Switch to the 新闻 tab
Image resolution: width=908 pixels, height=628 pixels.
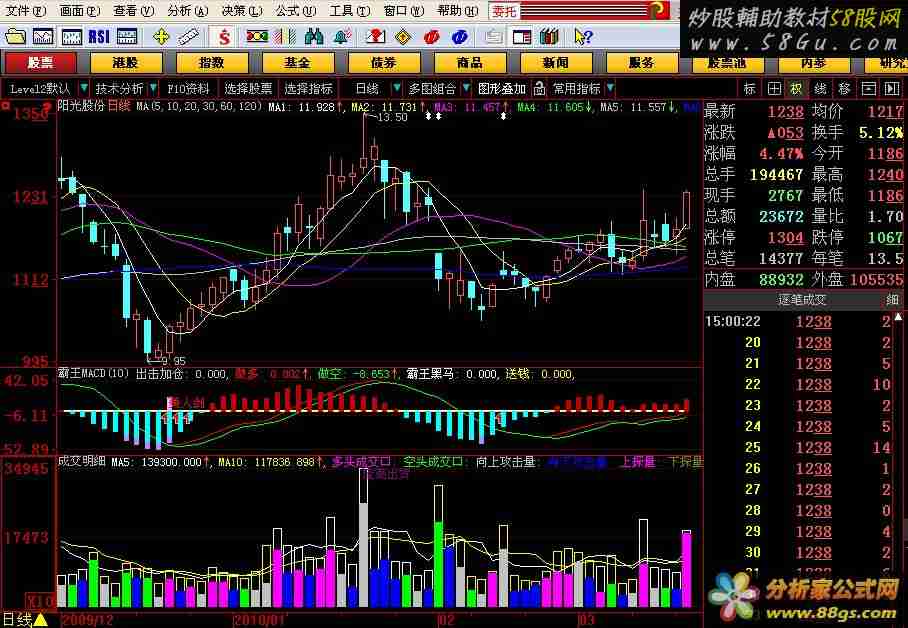pyautogui.click(x=556, y=63)
